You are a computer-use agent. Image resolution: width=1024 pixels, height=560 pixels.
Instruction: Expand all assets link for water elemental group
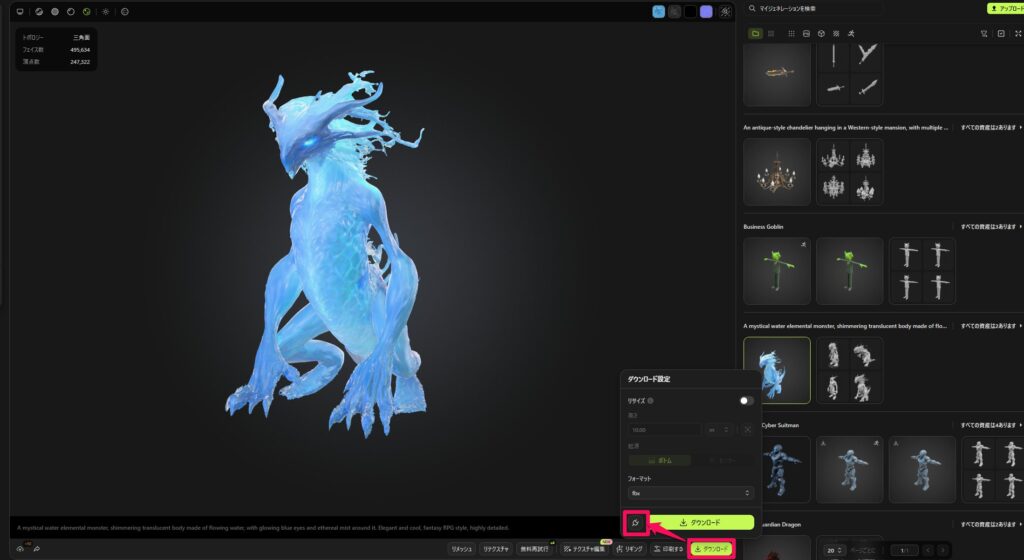click(991, 326)
